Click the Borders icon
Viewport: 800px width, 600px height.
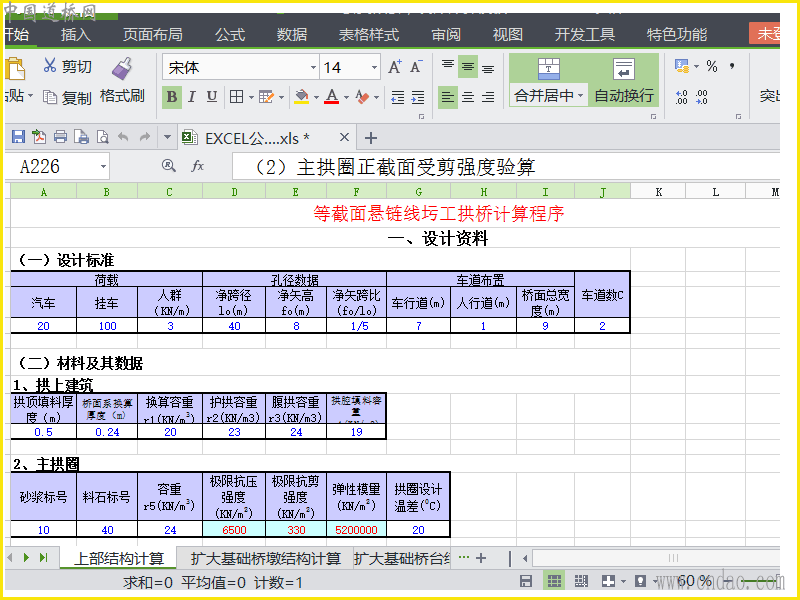pos(236,96)
